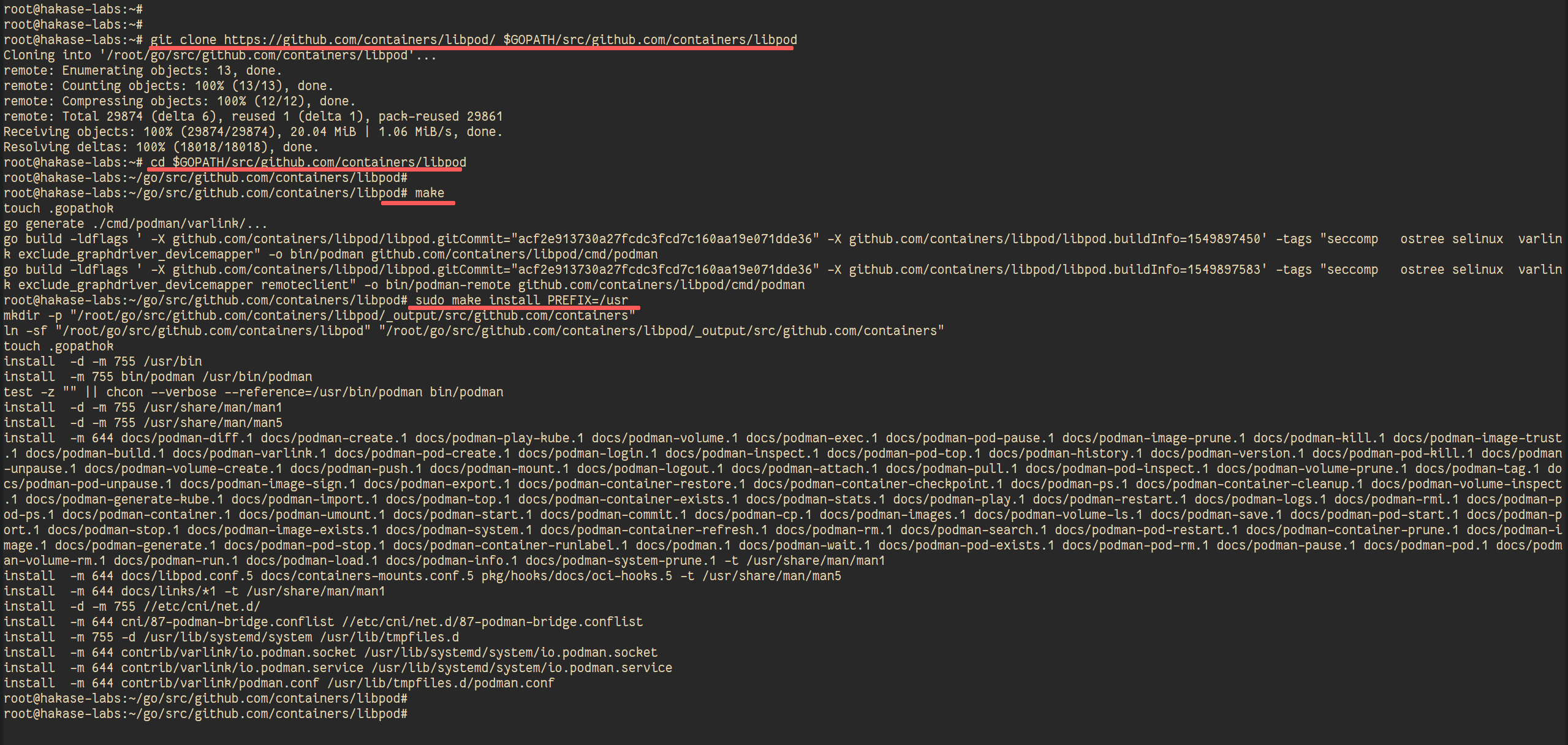The width and height of the screenshot is (1568, 745).
Task: Click the 'ln -sf' symlink command line
Action: tap(474, 331)
